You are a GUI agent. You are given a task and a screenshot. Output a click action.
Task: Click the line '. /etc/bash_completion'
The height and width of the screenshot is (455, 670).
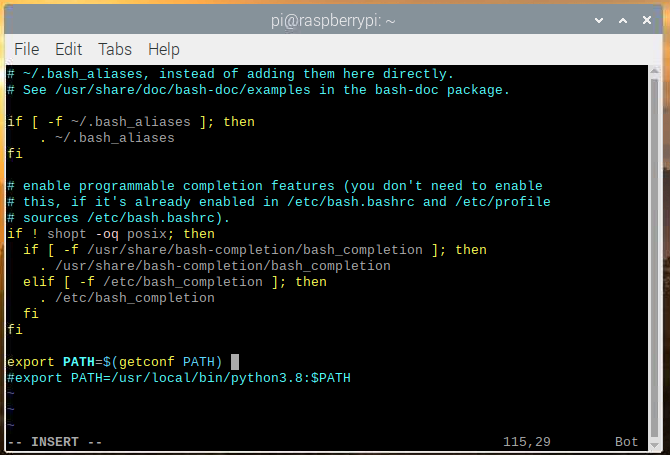point(127,298)
